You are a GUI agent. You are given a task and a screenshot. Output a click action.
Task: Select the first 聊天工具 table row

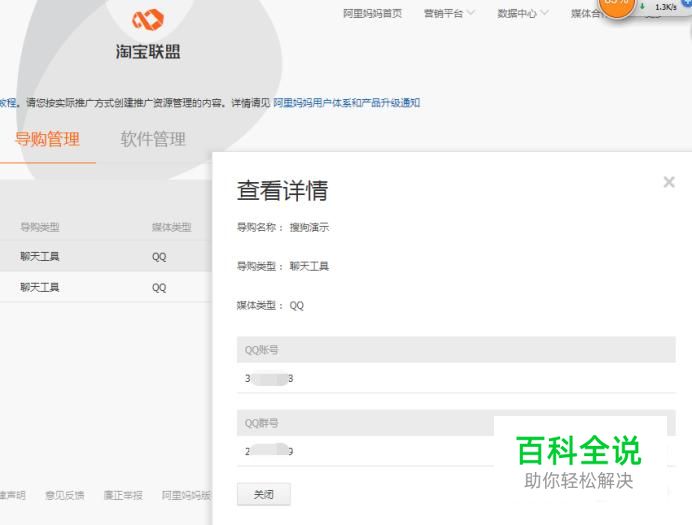point(106,256)
